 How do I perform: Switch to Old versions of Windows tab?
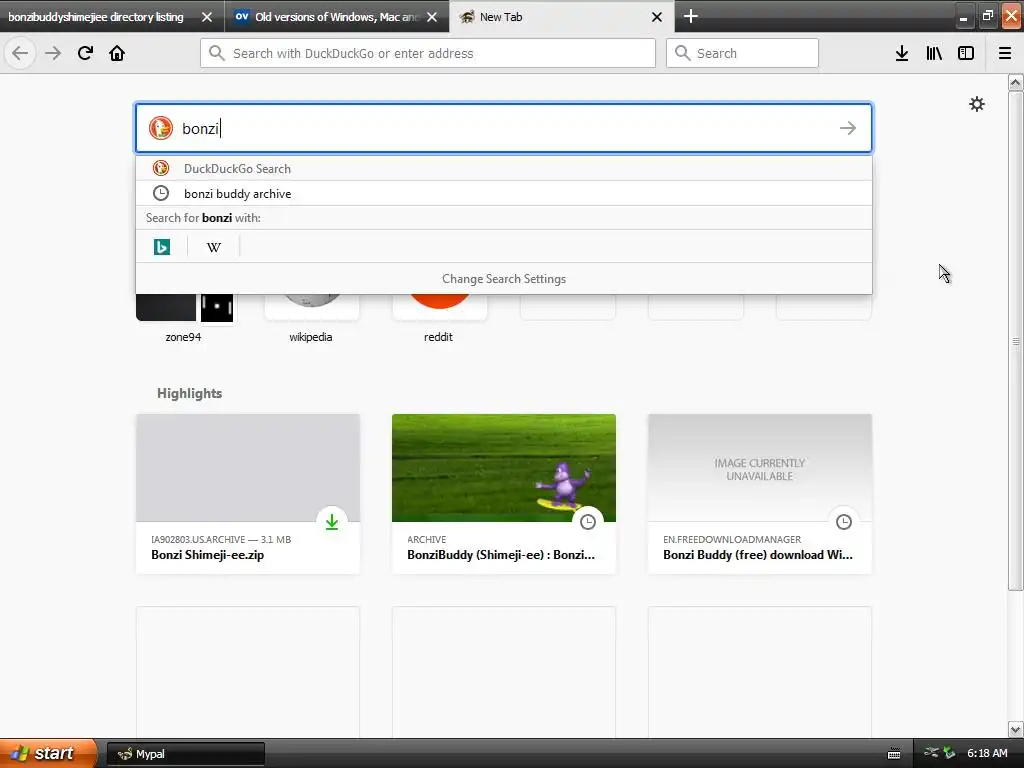tap(327, 17)
